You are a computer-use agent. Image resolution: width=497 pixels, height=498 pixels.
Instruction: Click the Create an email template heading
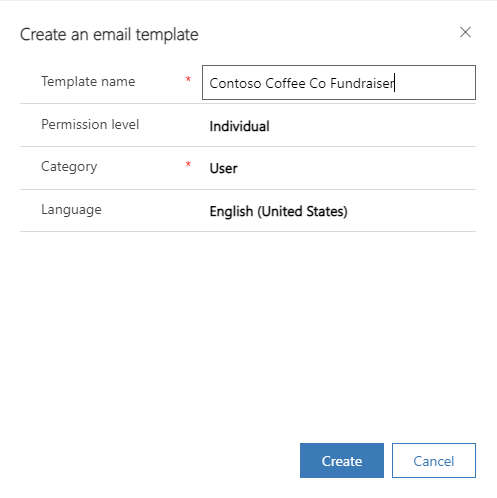pyautogui.click(x=109, y=35)
